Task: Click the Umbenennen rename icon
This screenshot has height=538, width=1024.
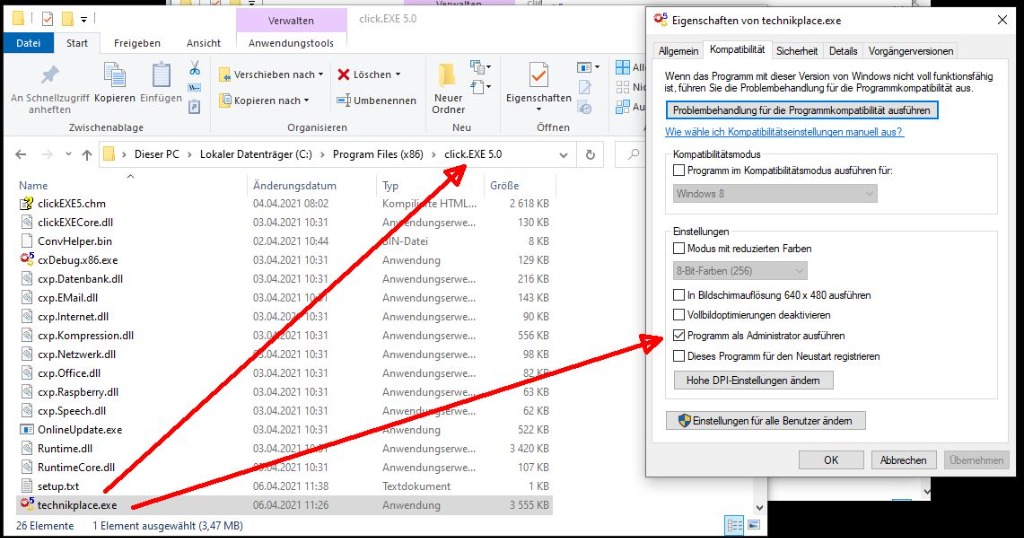Action: [x=344, y=101]
